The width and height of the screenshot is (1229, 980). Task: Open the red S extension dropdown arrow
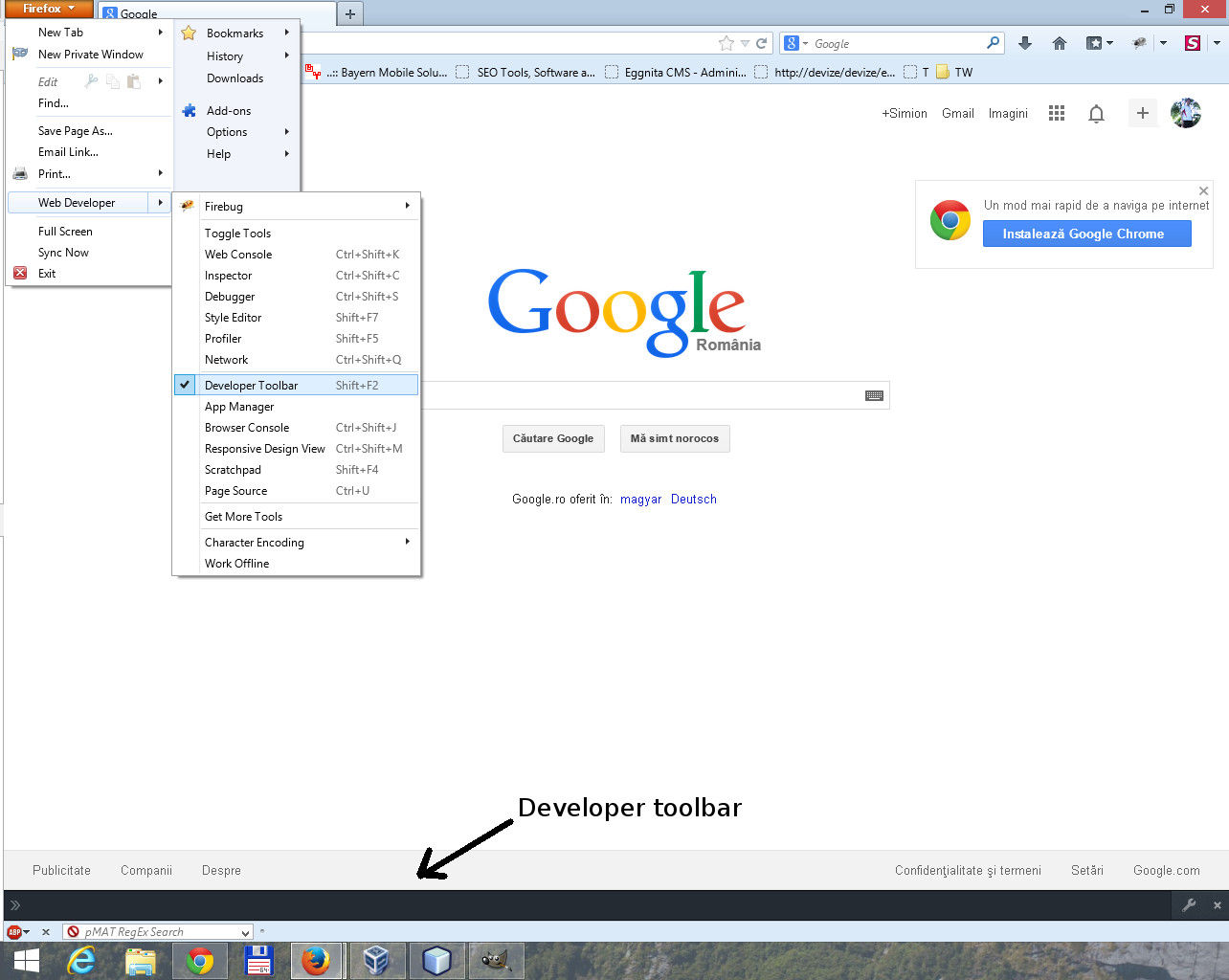click(x=1217, y=43)
